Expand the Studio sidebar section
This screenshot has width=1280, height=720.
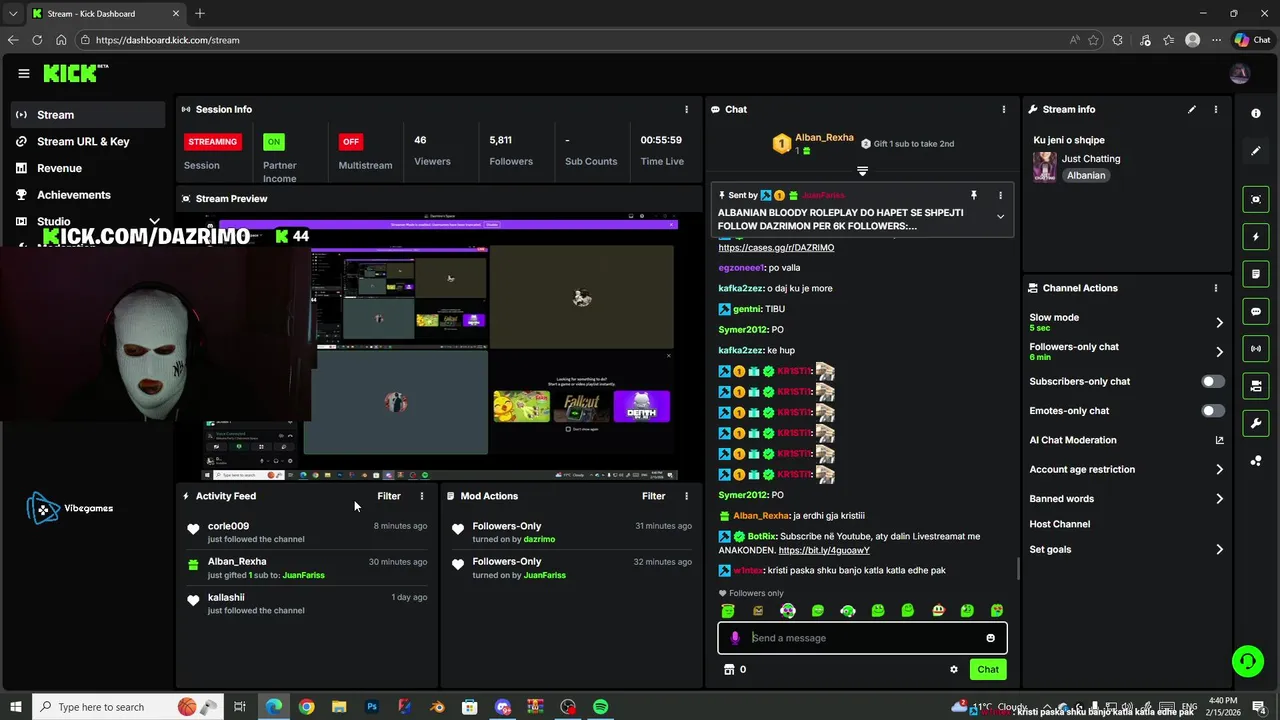(x=154, y=222)
